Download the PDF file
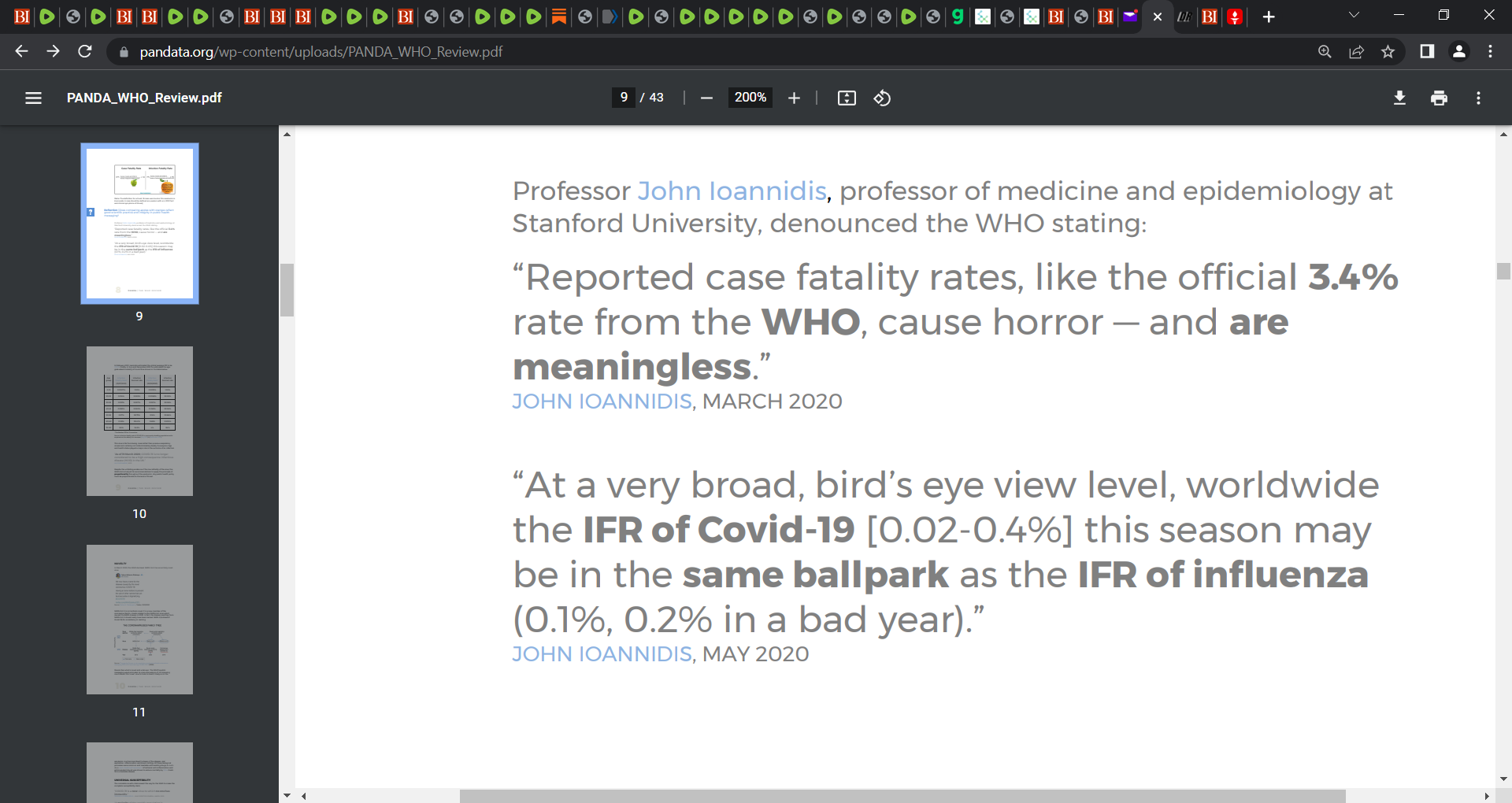The height and width of the screenshot is (803, 1512). coord(1399,98)
